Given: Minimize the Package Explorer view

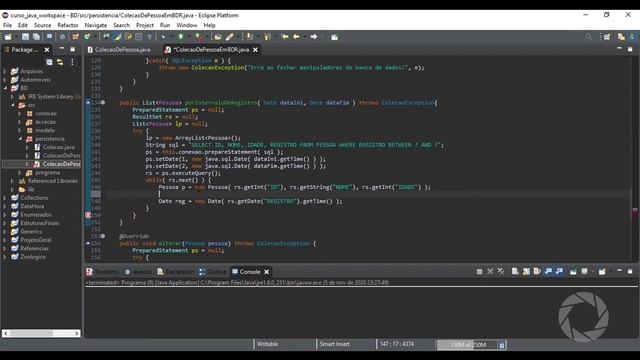Looking at the screenshot, I should point(62,49).
